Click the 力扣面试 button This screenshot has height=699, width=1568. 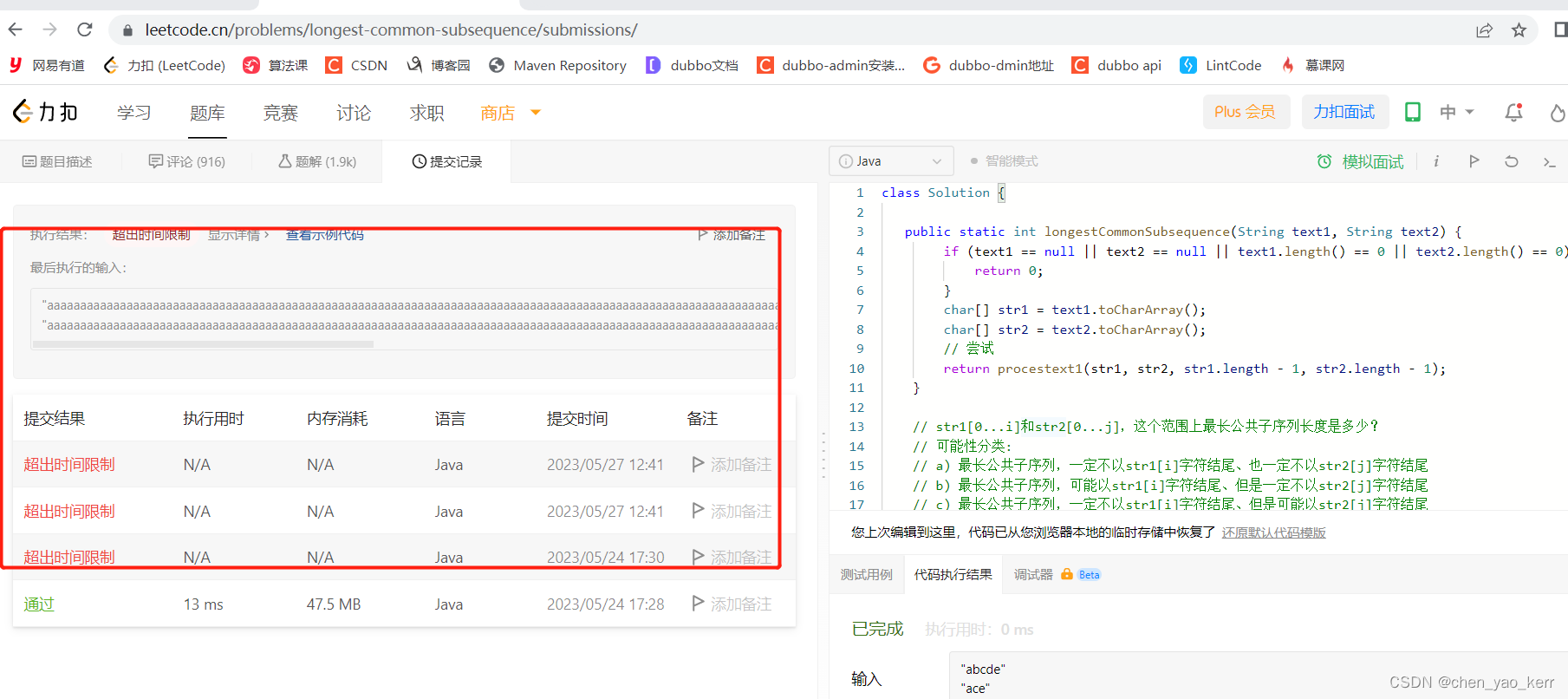1344,112
